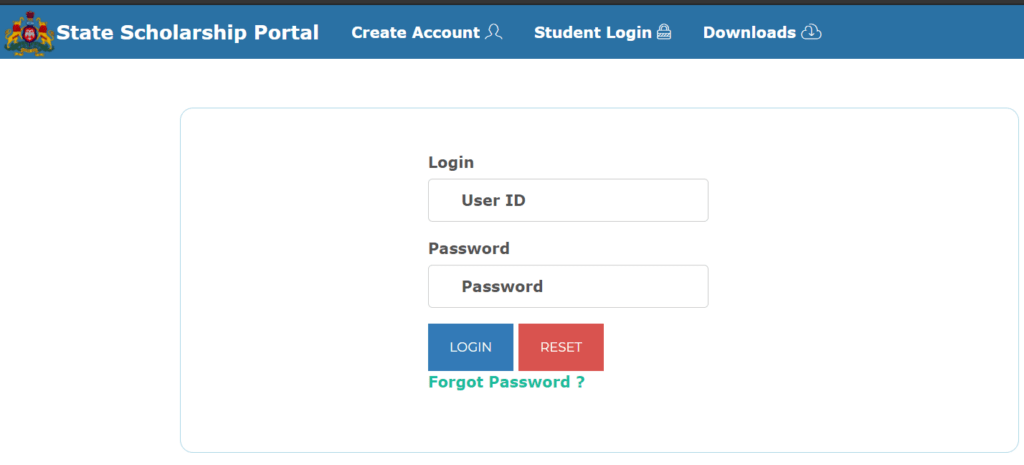The height and width of the screenshot is (465, 1024).
Task: Click the Password label above the password field
Action: pos(469,249)
